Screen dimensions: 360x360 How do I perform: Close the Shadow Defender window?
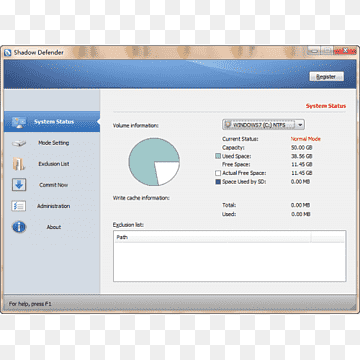(345, 51)
